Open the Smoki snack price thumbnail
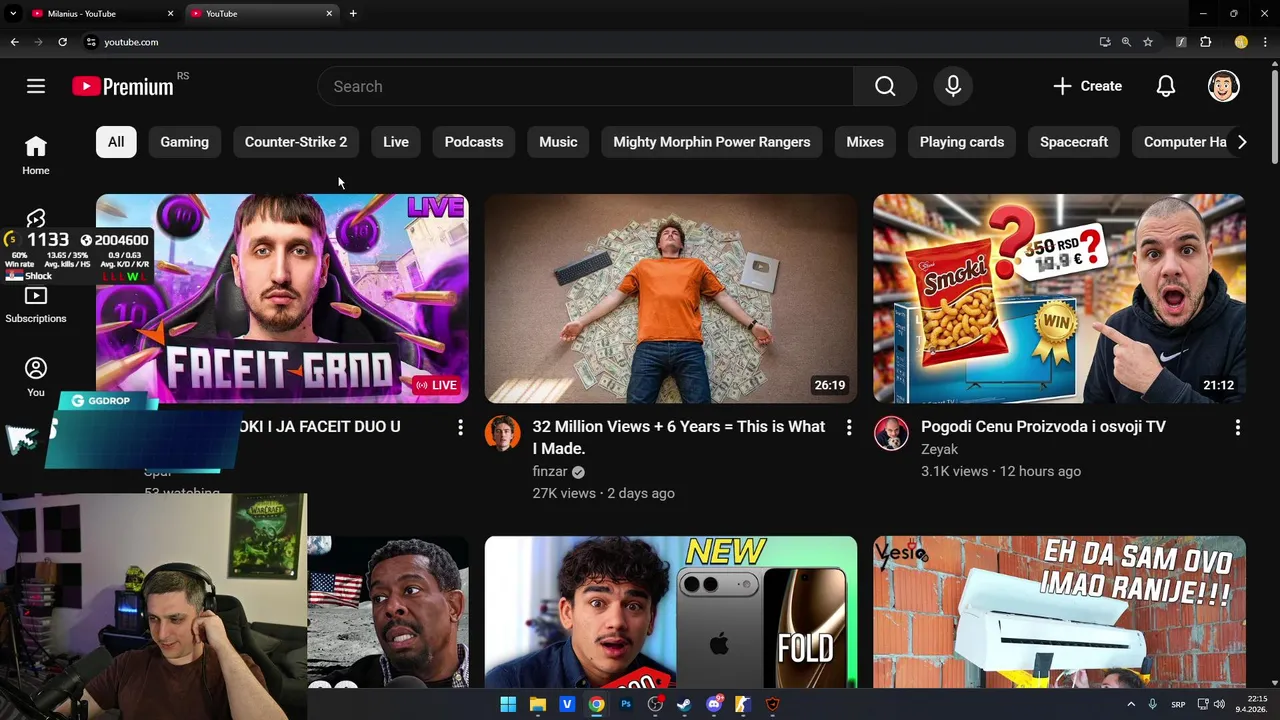This screenshot has height=720, width=1280. 1059,298
